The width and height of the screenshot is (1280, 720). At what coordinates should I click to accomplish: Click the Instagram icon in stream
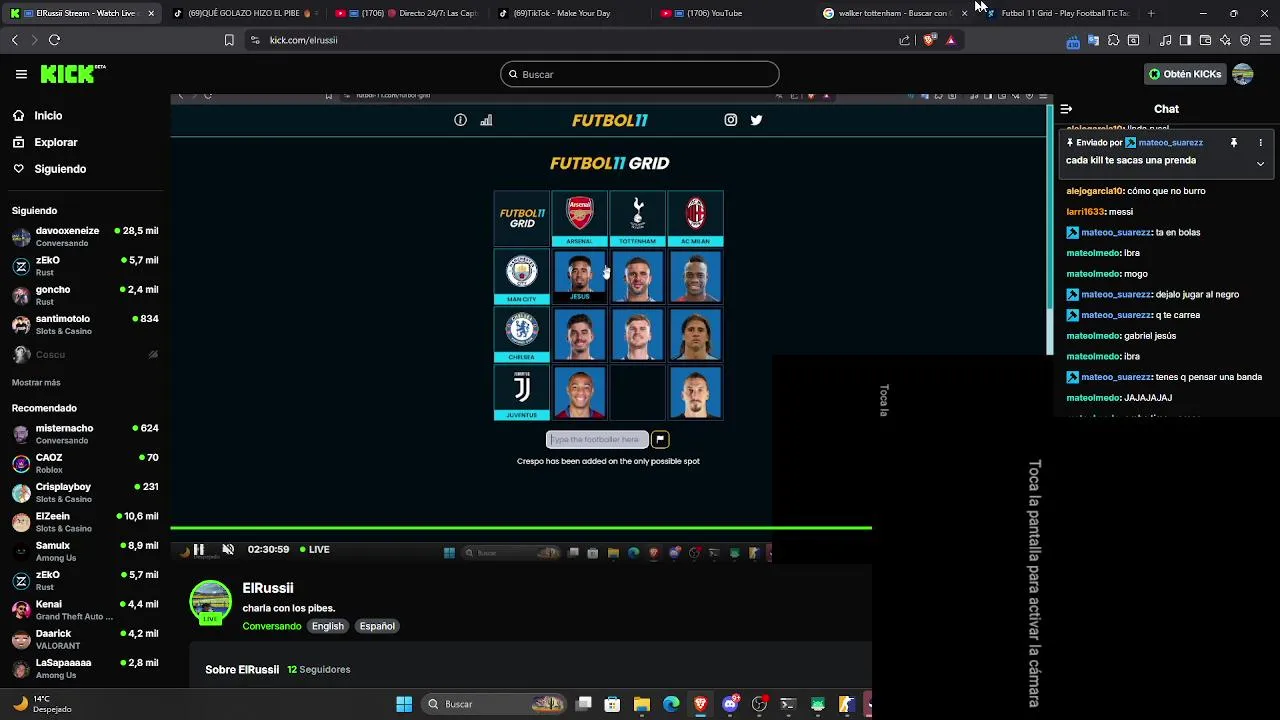[x=731, y=120]
